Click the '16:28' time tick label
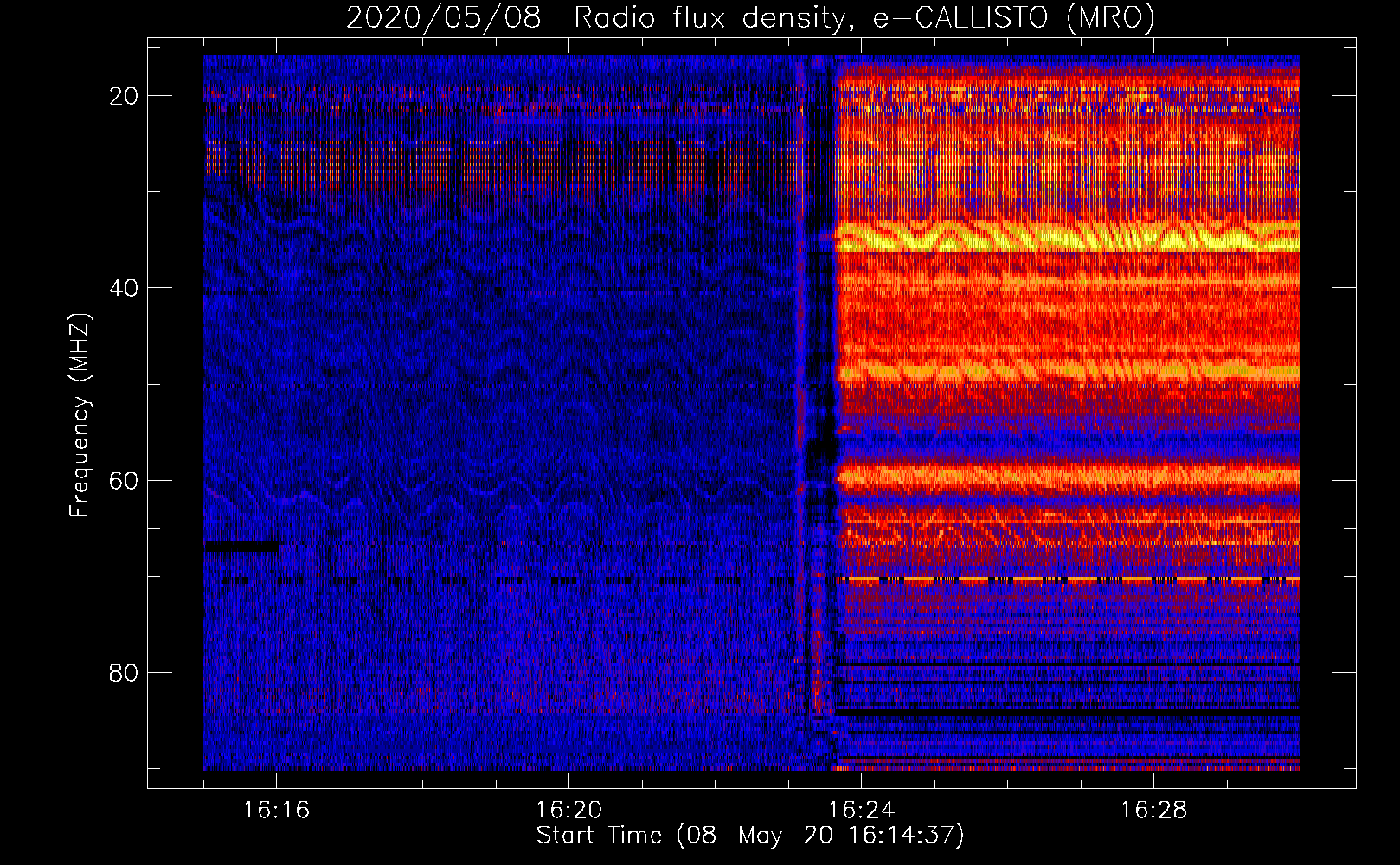This screenshot has width=1400, height=865. point(1153,810)
